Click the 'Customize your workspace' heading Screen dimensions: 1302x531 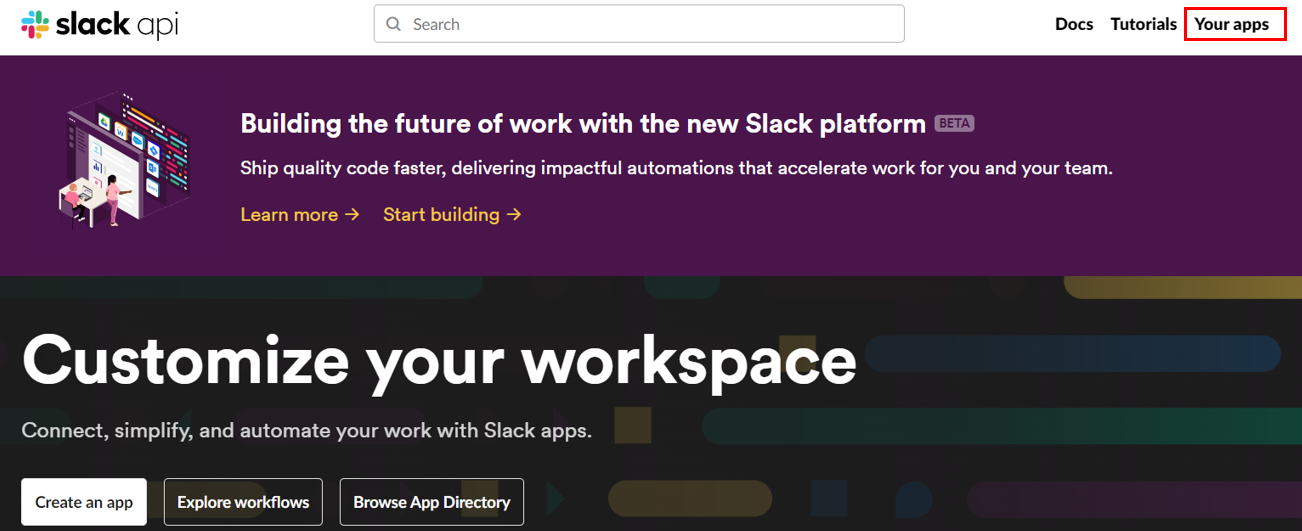pos(439,362)
